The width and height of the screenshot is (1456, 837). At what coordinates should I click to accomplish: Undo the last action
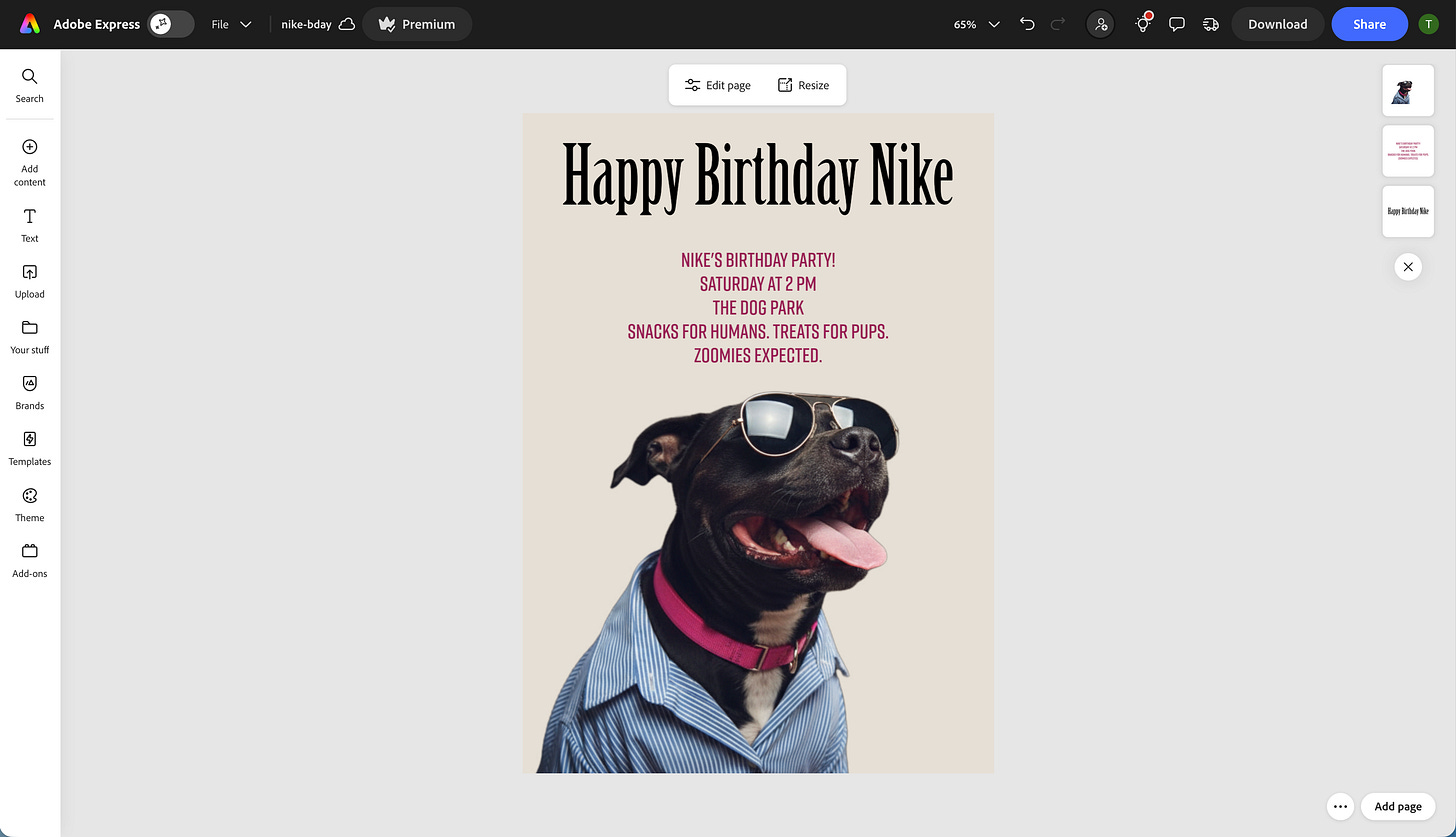click(x=1027, y=24)
